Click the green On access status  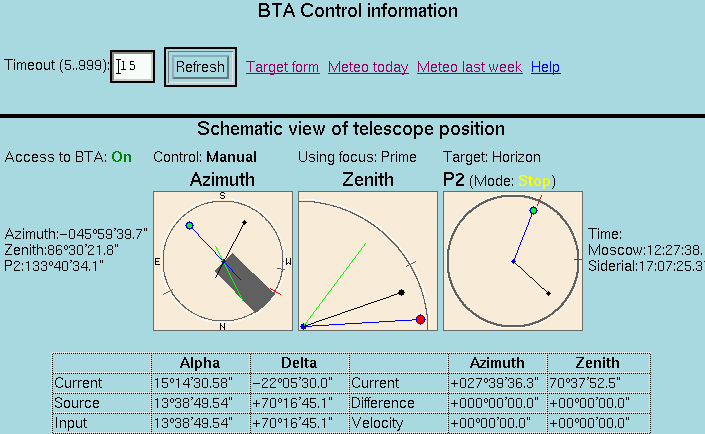tap(121, 157)
